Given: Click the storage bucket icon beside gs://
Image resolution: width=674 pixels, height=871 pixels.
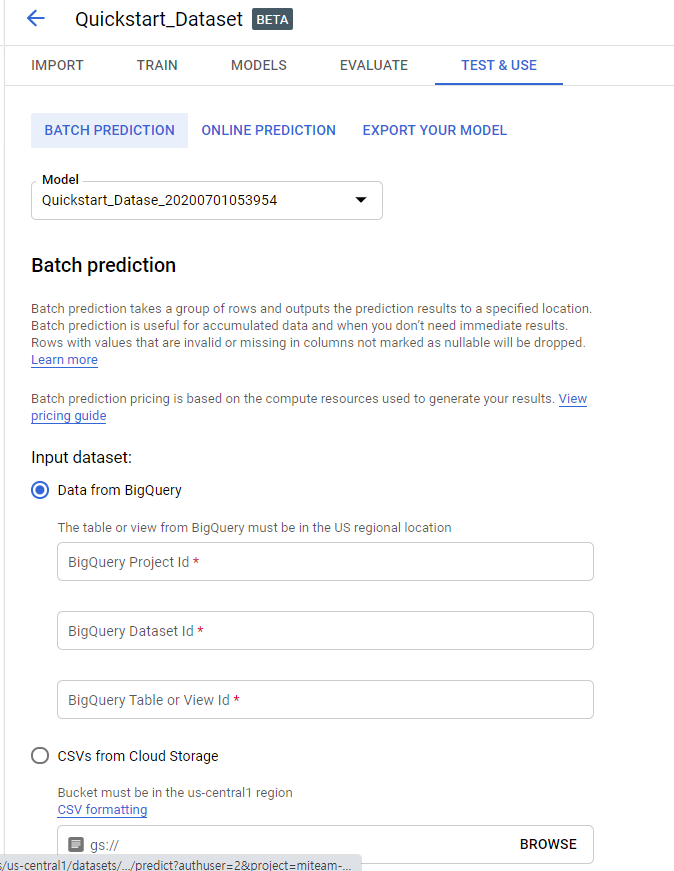Looking at the screenshot, I should pyautogui.click(x=75, y=844).
